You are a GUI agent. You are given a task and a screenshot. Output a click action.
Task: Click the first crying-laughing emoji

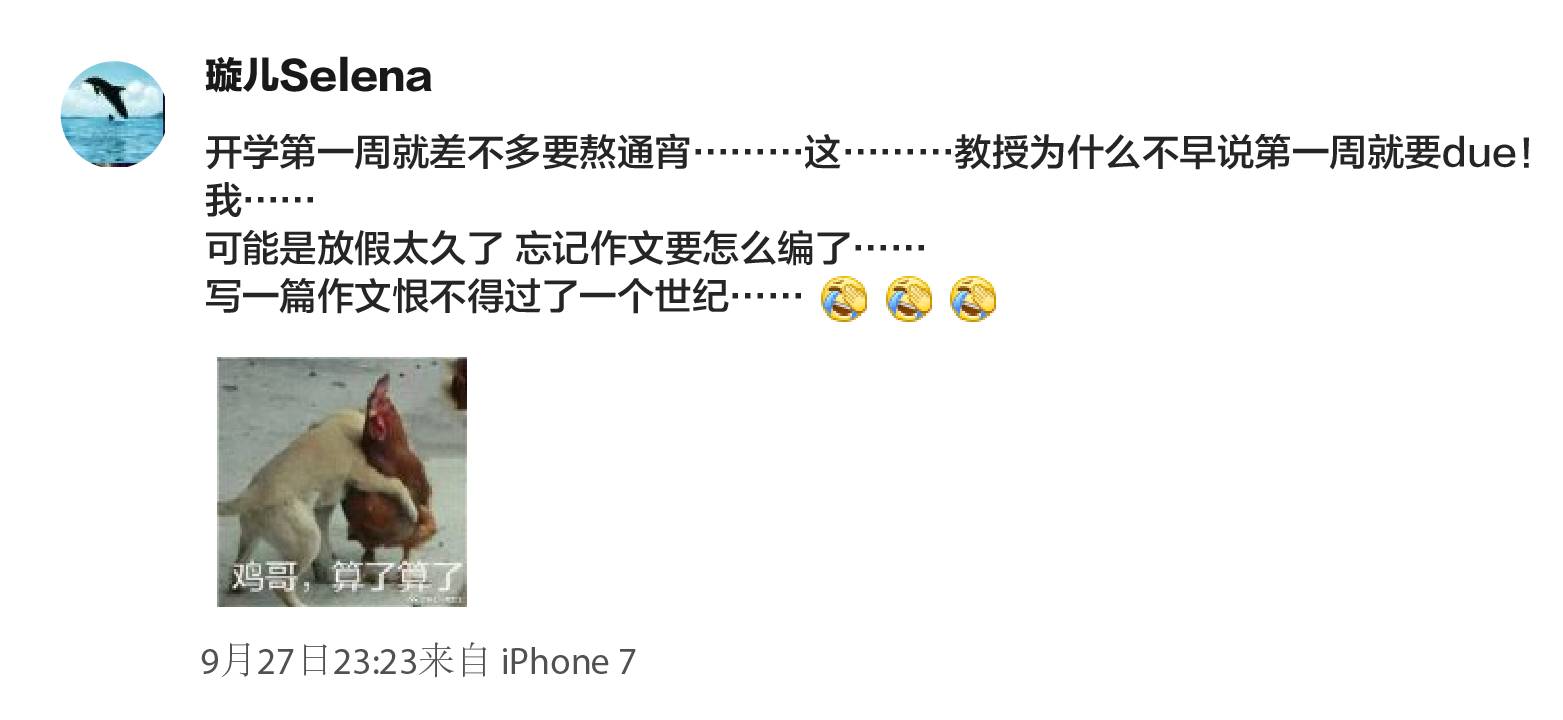(843, 299)
